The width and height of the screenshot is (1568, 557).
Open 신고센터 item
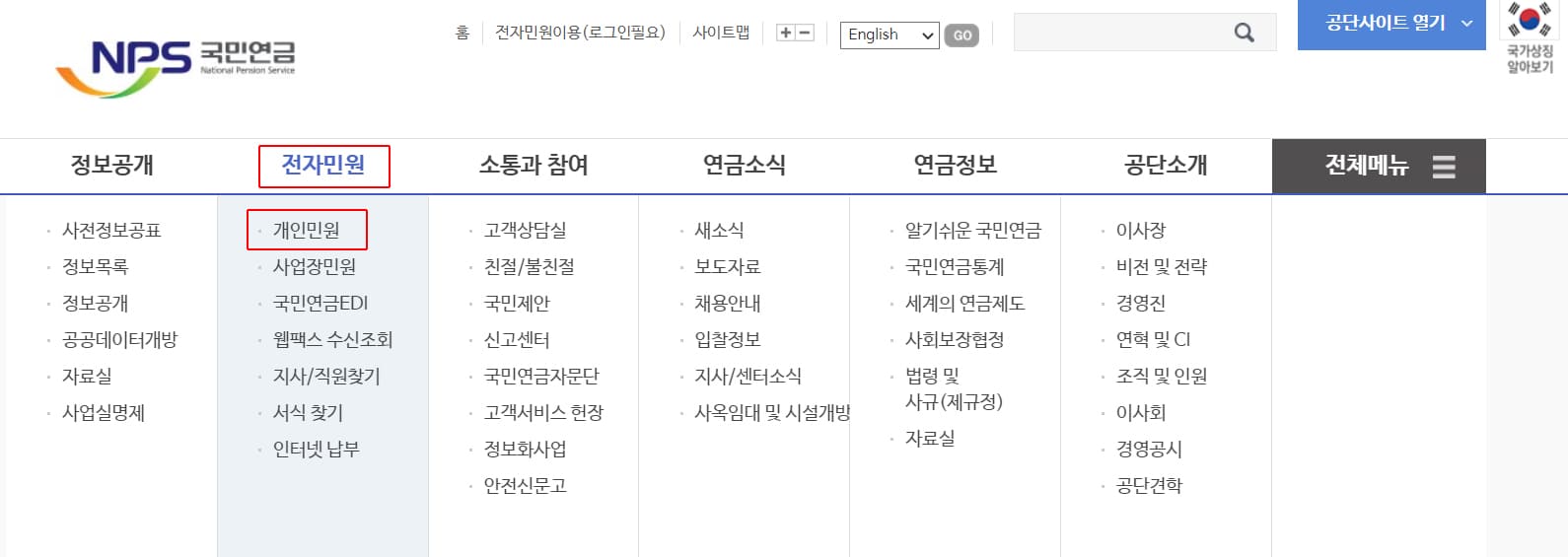(x=517, y=340)
